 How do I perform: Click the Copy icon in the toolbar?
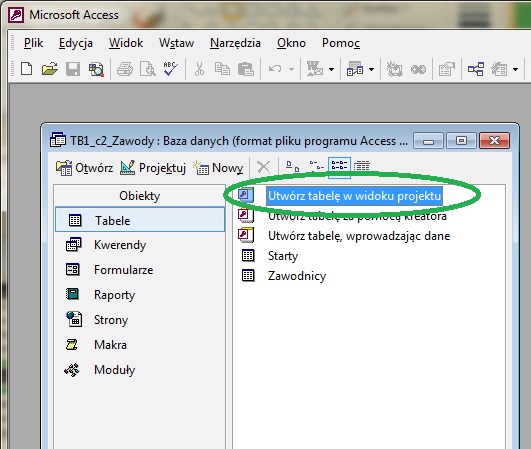pos(222,69)
